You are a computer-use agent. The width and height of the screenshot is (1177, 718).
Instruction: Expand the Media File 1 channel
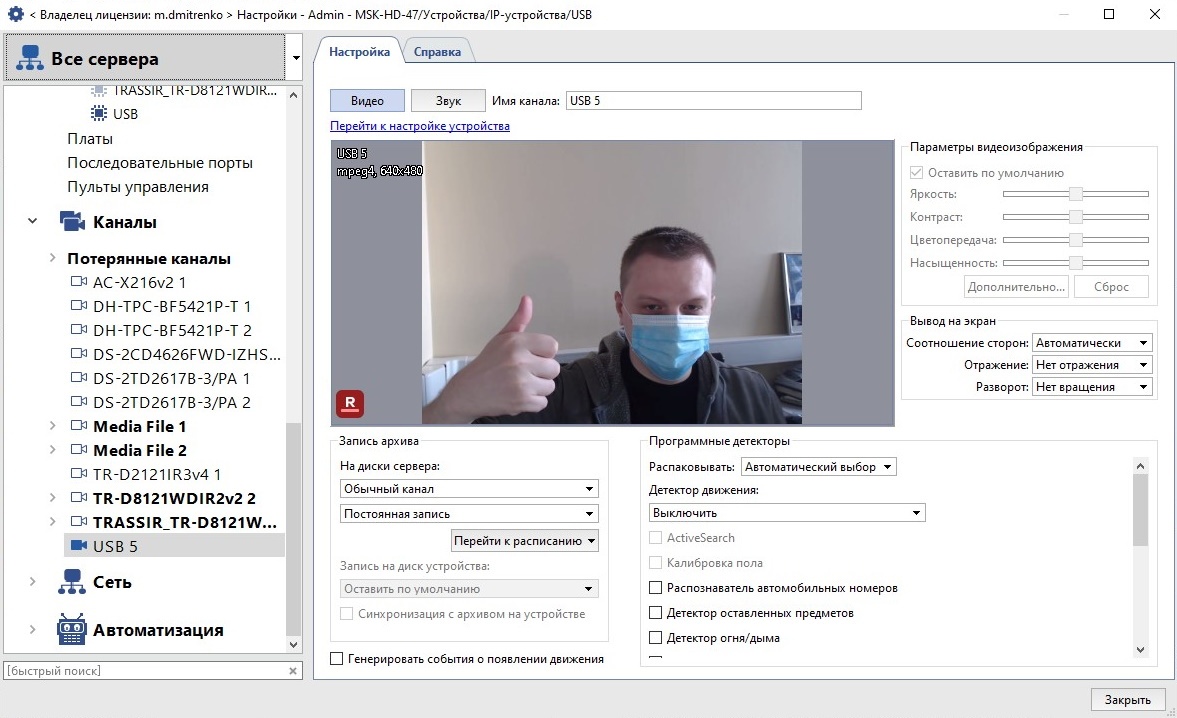[52, 425]
